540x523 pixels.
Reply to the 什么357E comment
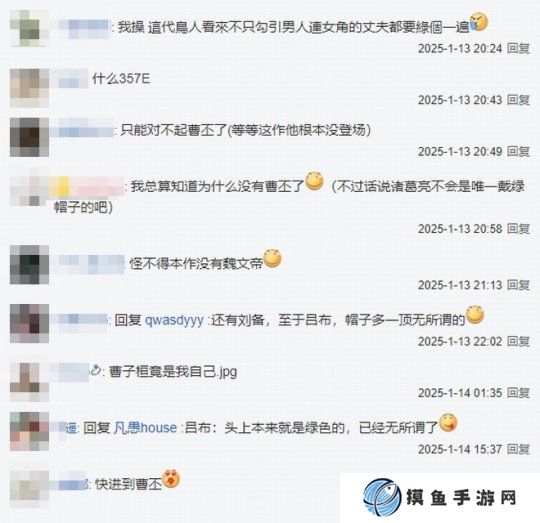518,100
